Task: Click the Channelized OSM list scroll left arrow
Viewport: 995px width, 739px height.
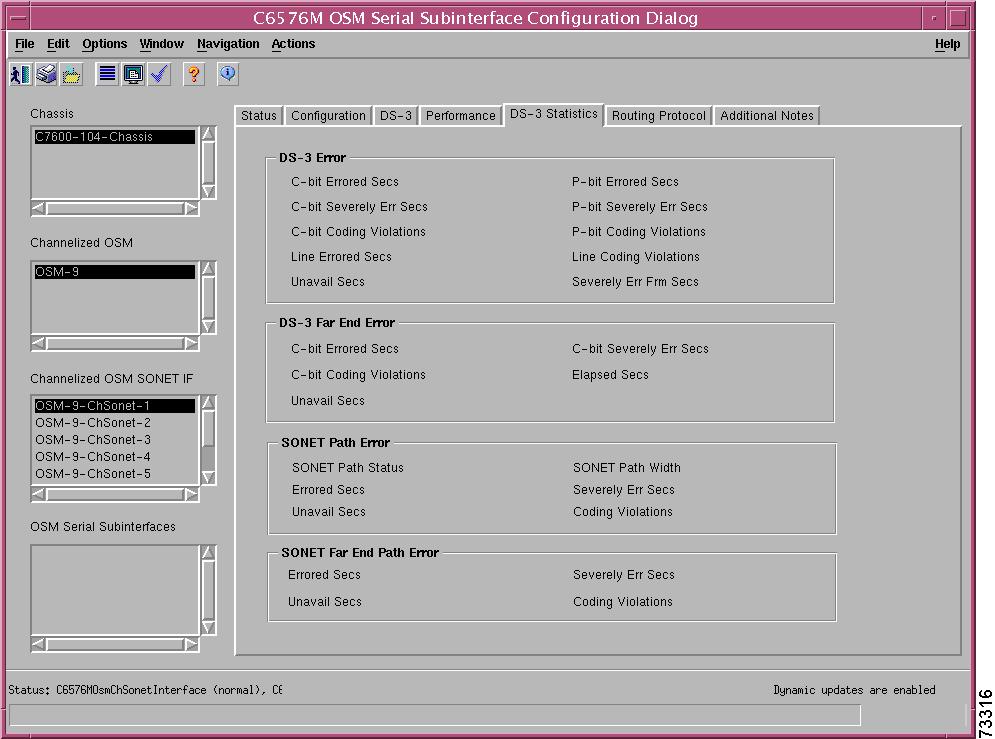Action: pyautogui.click(x=38, y=343)
